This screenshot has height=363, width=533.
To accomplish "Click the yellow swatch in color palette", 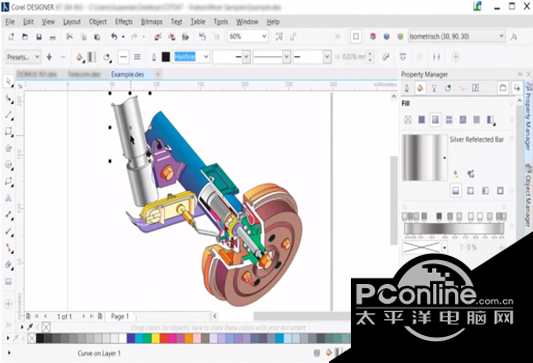I will [x=156, y=338].
